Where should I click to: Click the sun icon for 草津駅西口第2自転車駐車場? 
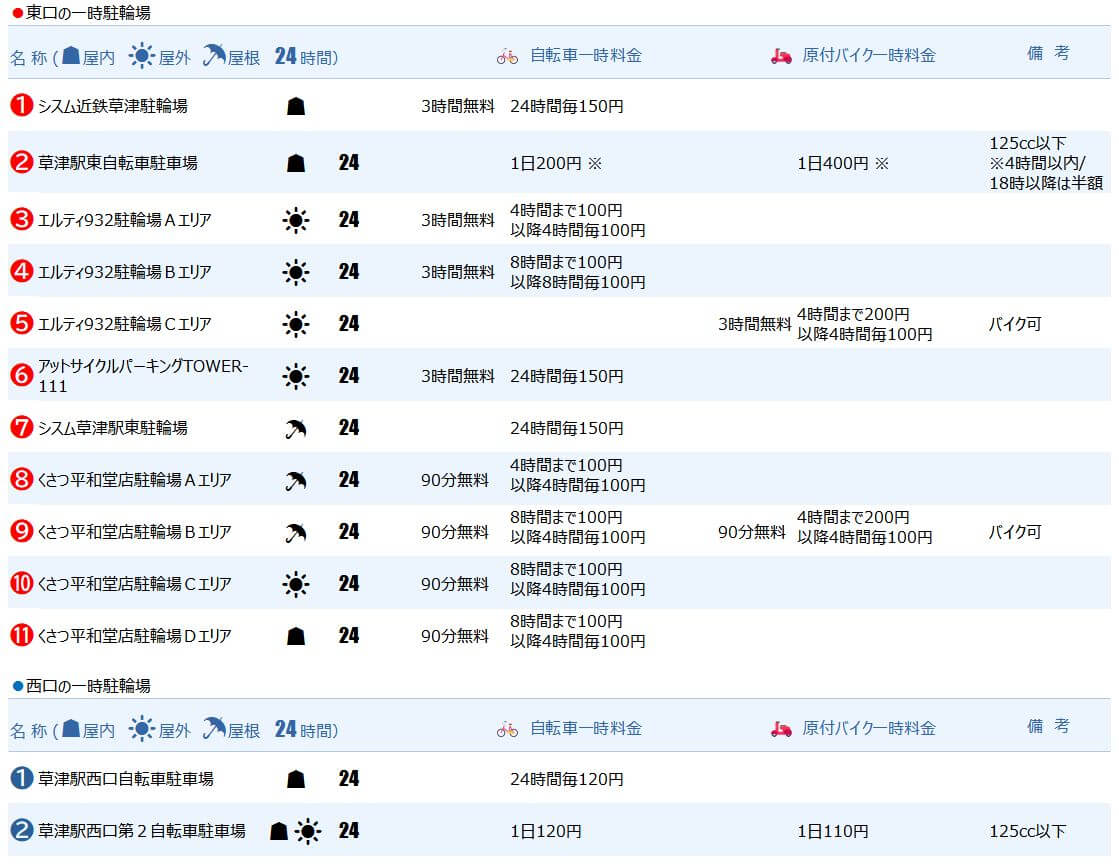308,831
